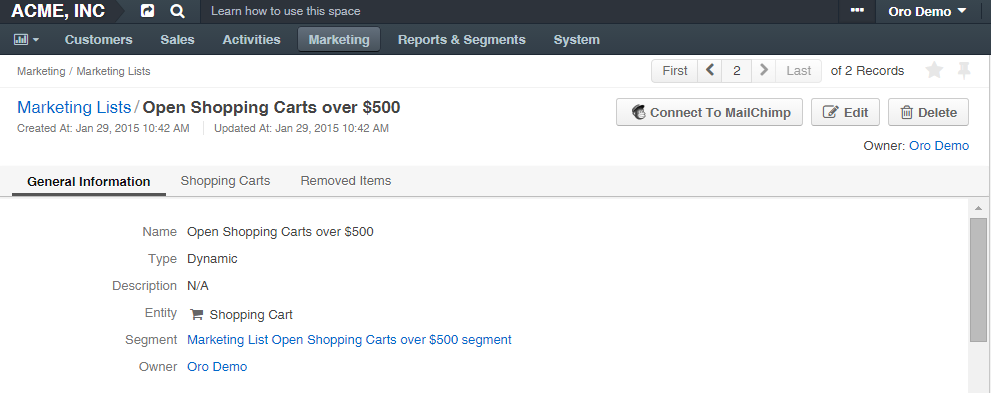
Task: Click Marketing in the breadcrumb
Action: click(x=41, y=71)
